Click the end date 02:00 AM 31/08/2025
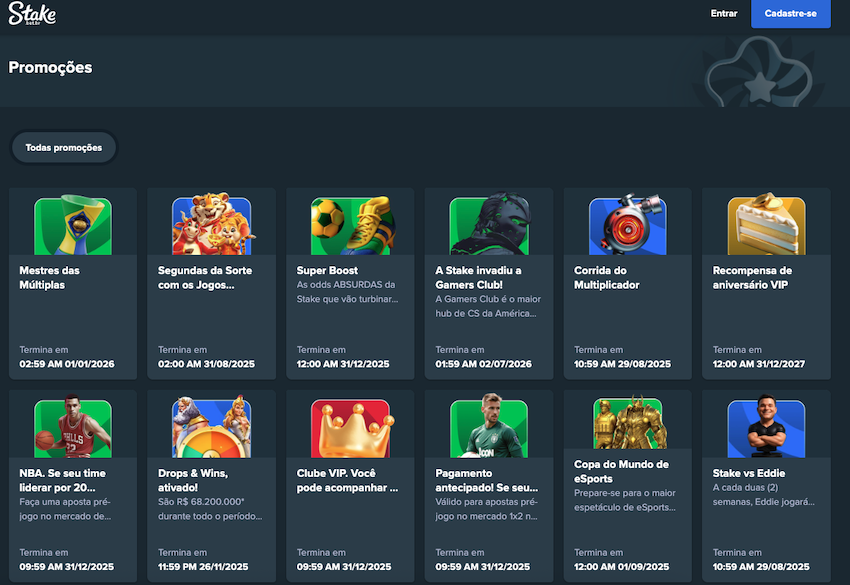The image size is (850, 585). (x=206, y=364)
